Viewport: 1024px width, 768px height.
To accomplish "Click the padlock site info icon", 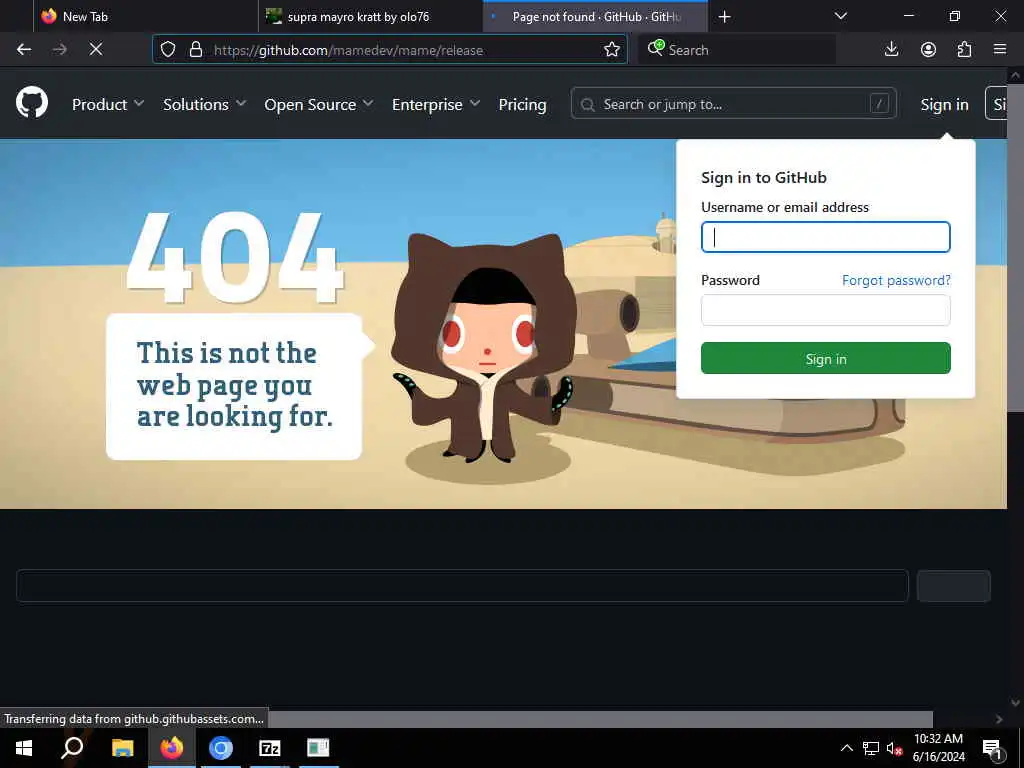I will pyautogui.click(x=195, y=50).
